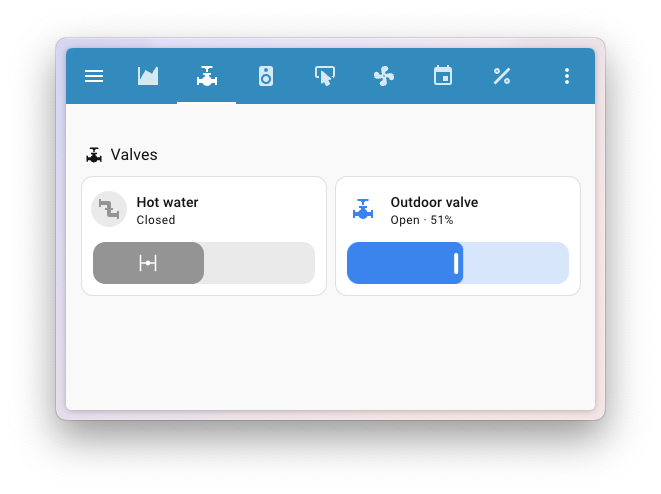The image size is (661, 494).
Task: Click the Hot water pipe icon
Action: (x=109, y=209)
